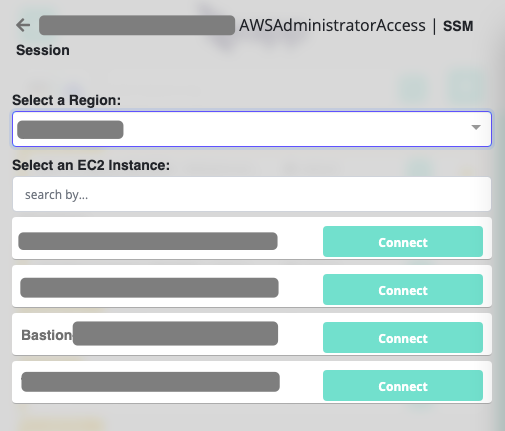The height and width of the screenshot is (431, 505).
Task: Select the Bastion instance name
Action: 149,334
